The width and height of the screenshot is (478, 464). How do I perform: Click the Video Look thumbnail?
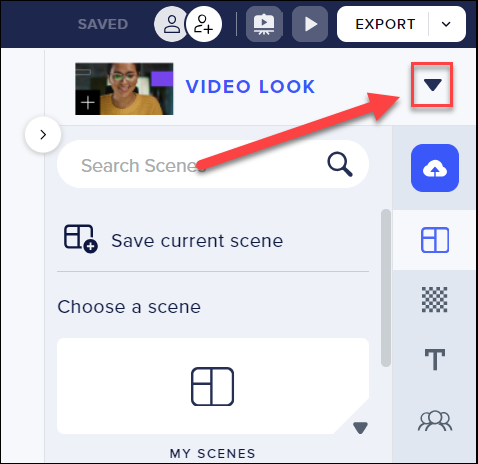point(124,89)
